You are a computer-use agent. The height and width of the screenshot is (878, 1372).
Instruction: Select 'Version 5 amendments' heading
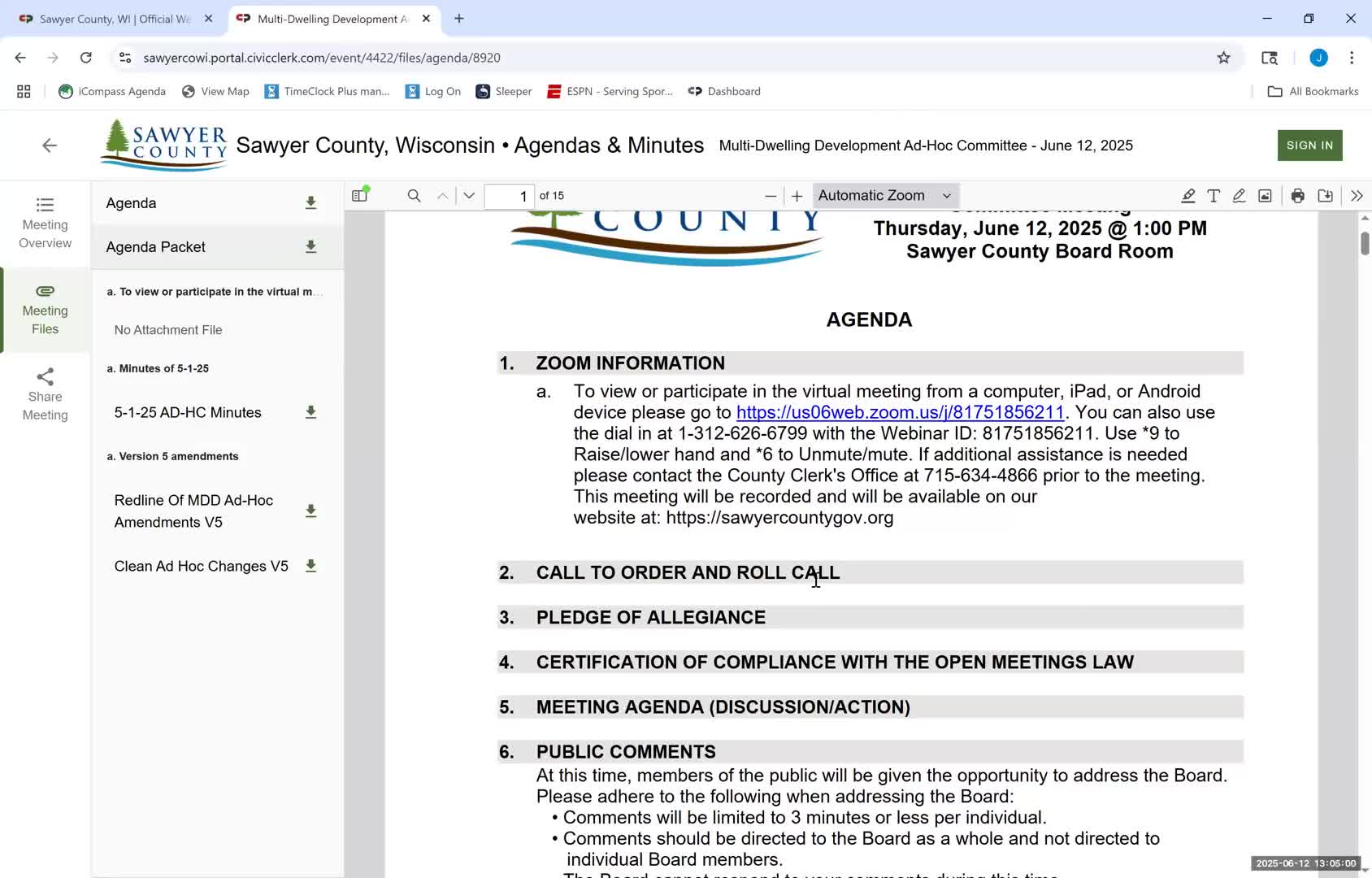172,456
